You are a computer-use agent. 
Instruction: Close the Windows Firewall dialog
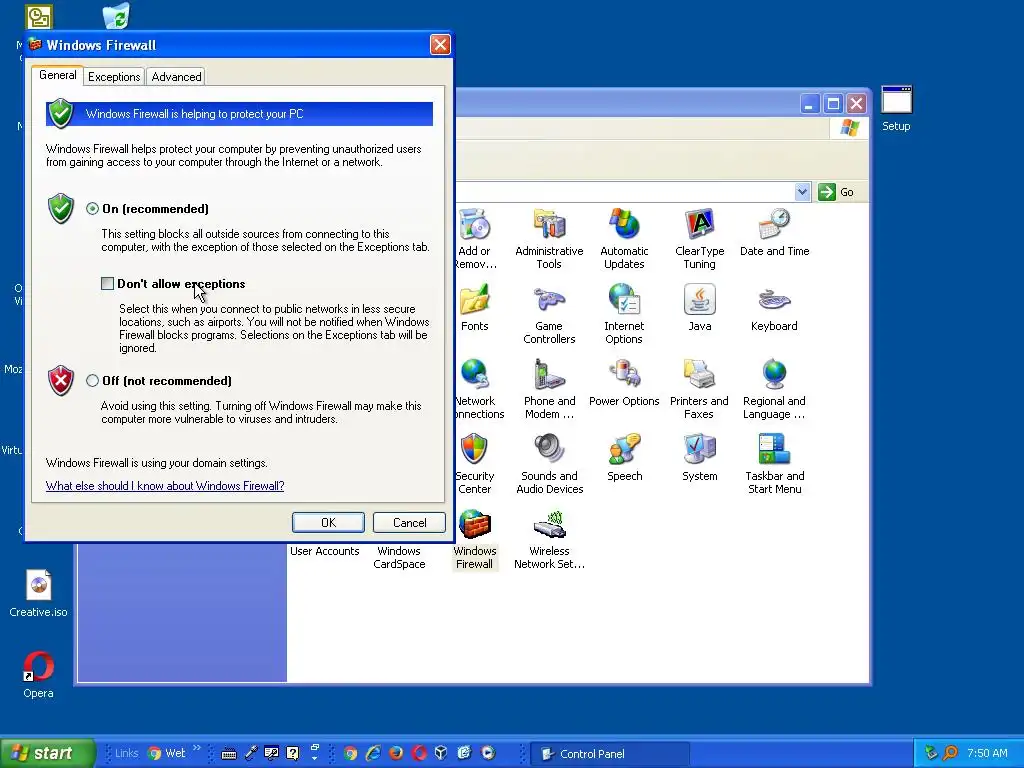pos(440,44)
